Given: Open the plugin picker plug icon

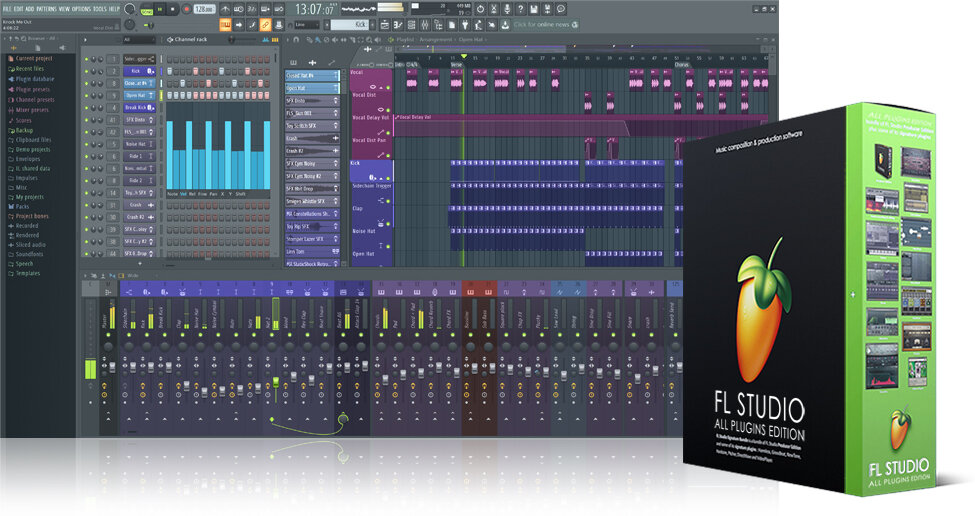Looking at the screenshot, I should 465,25.
